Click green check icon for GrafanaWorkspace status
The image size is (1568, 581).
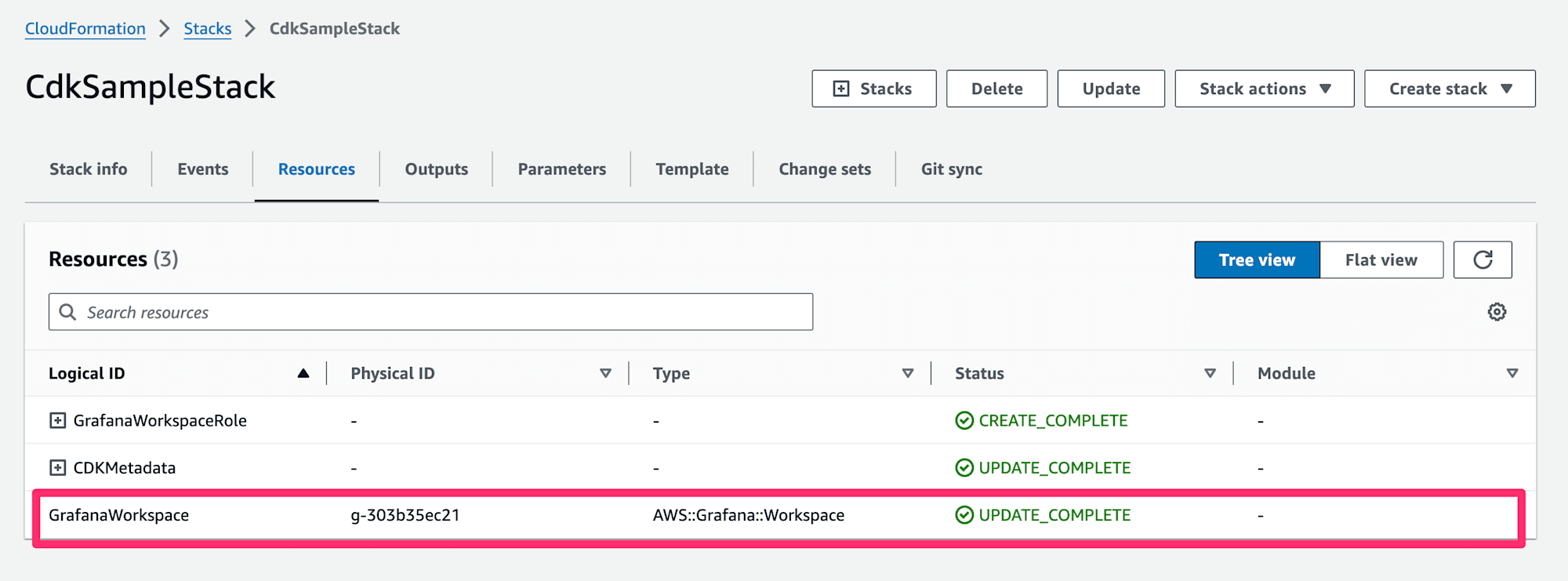964,515
